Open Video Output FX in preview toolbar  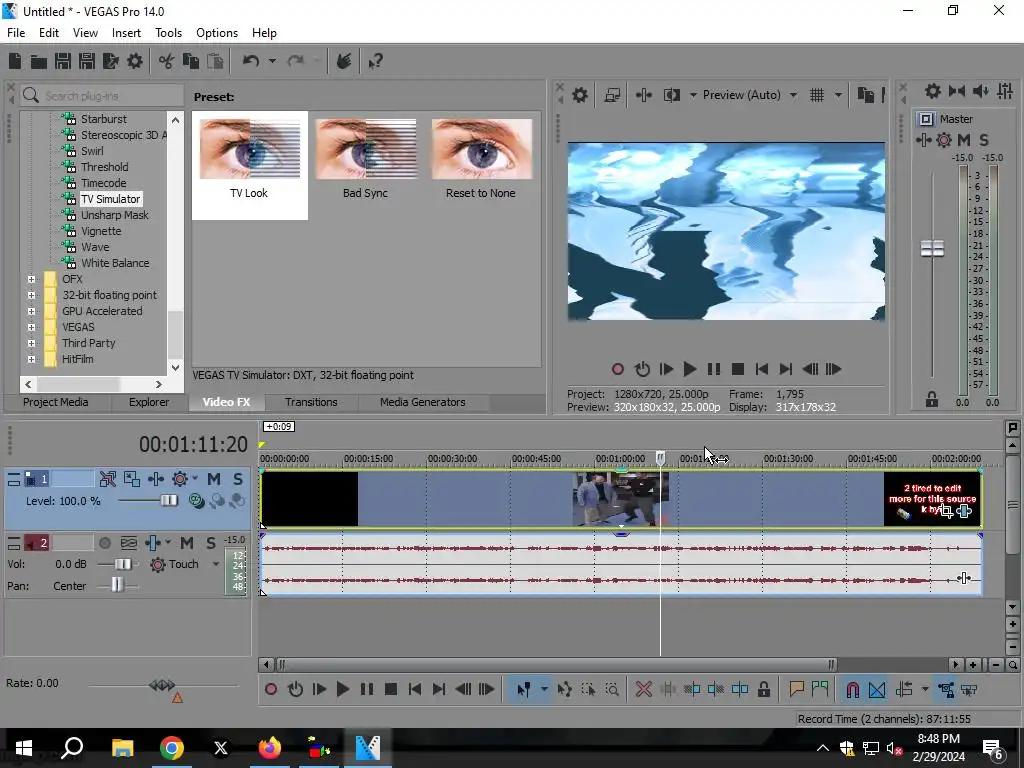[x=644, y=95]
